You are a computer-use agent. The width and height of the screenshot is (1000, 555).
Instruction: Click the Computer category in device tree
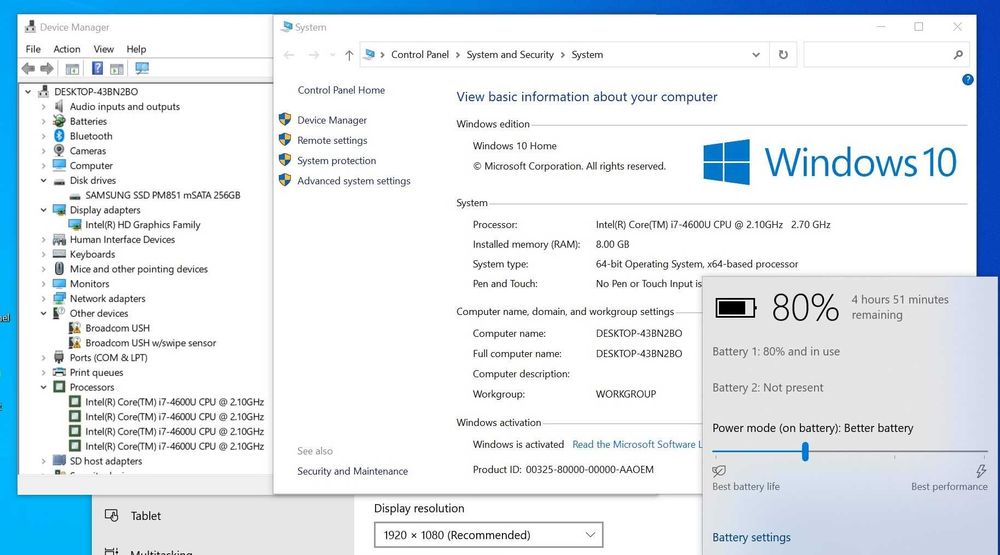click(x=91, y=165)
